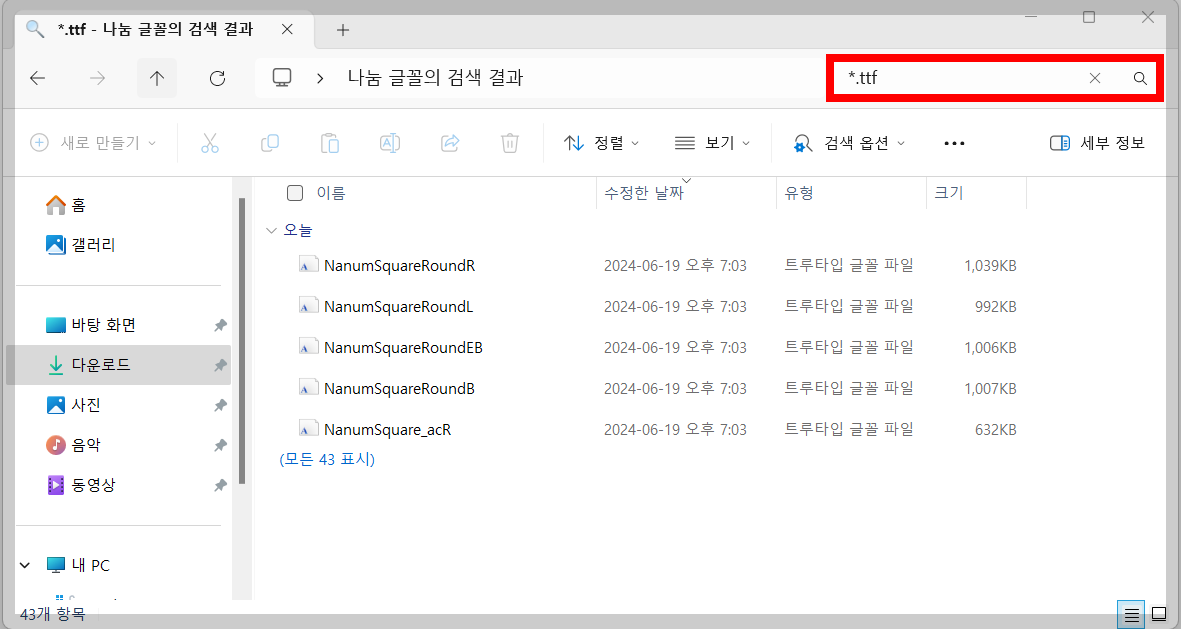Screen dimensions: 1181x629
Task: Switch to large thumbnails view at bottom right
Action: click(x=1158, y=613)
